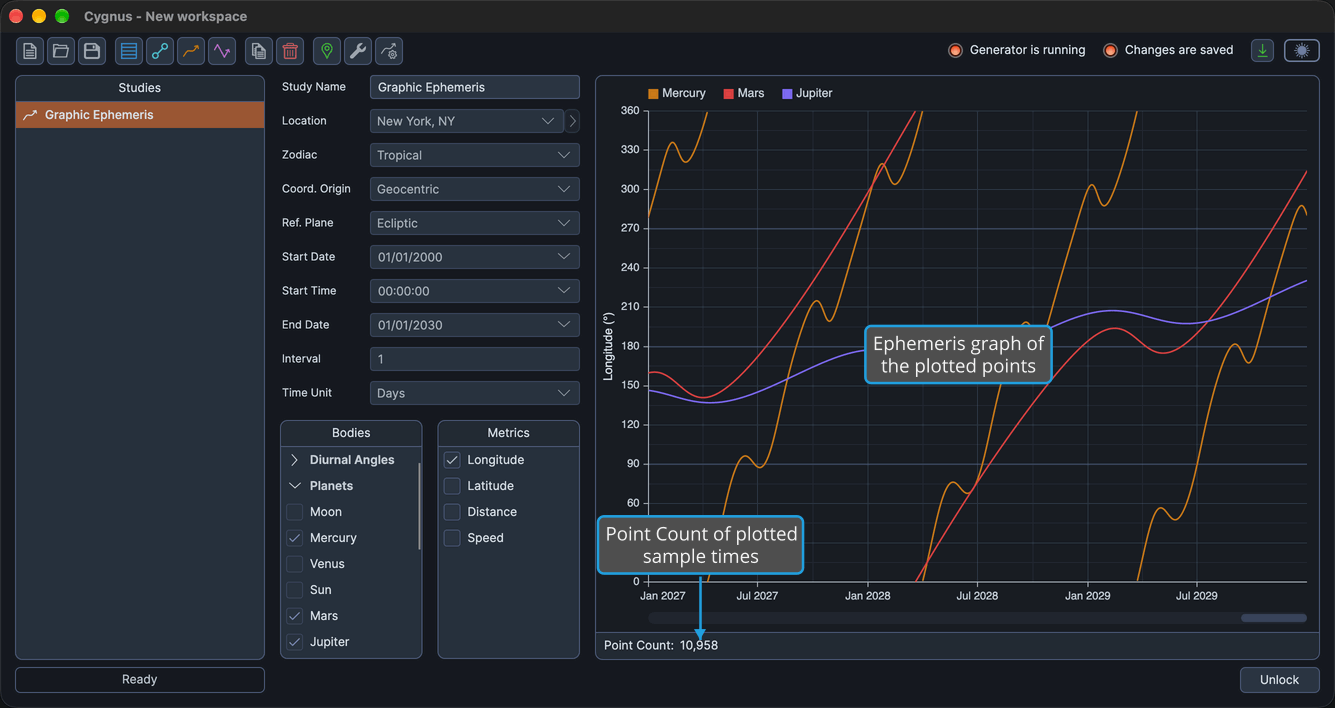Screen dimensions: 1335x708
Task: Click the arrow button beside Location dropdown
Action: (x=572, y=121)
